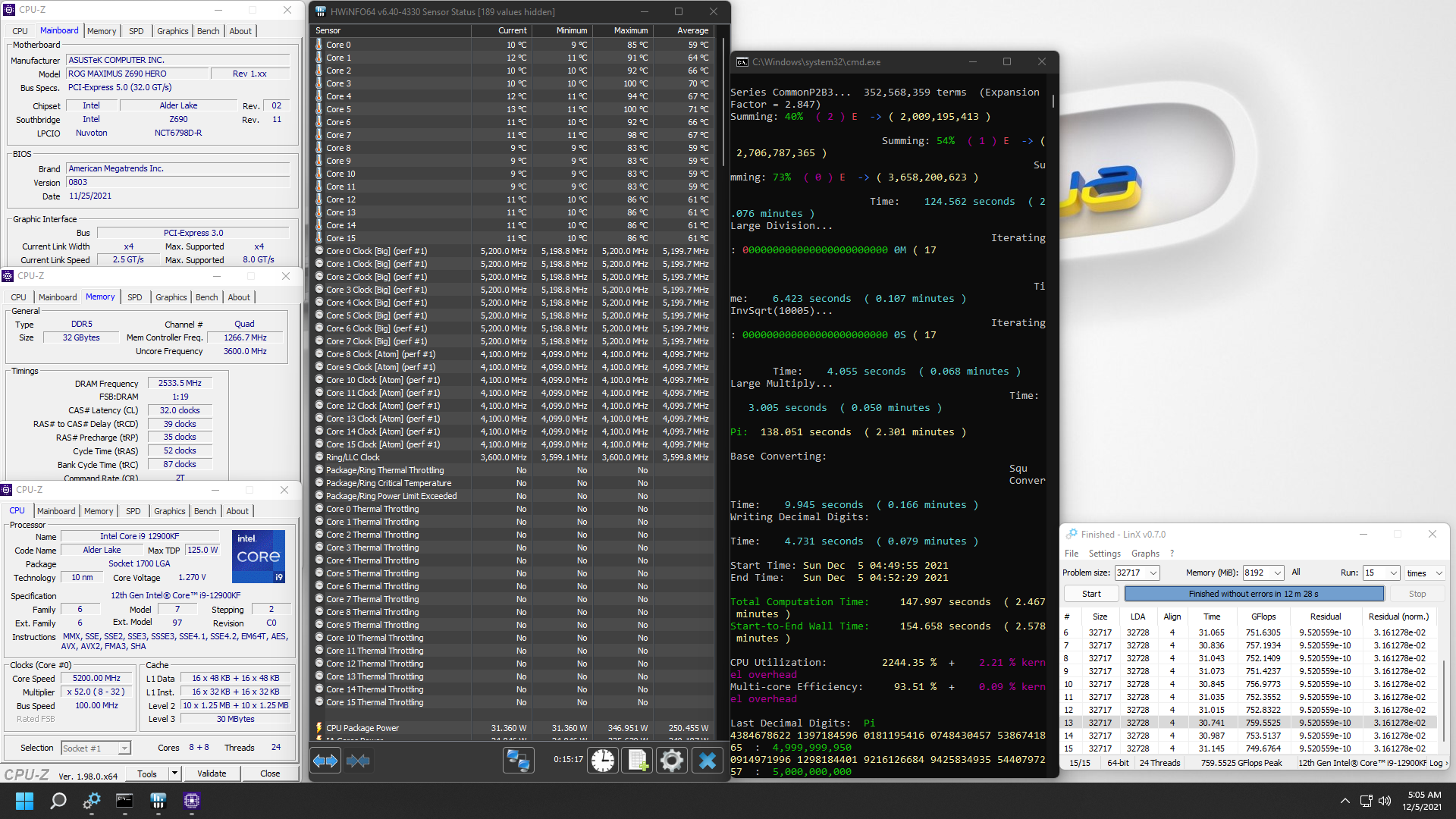Select run 13 row in LinX results

(1251, 723)
